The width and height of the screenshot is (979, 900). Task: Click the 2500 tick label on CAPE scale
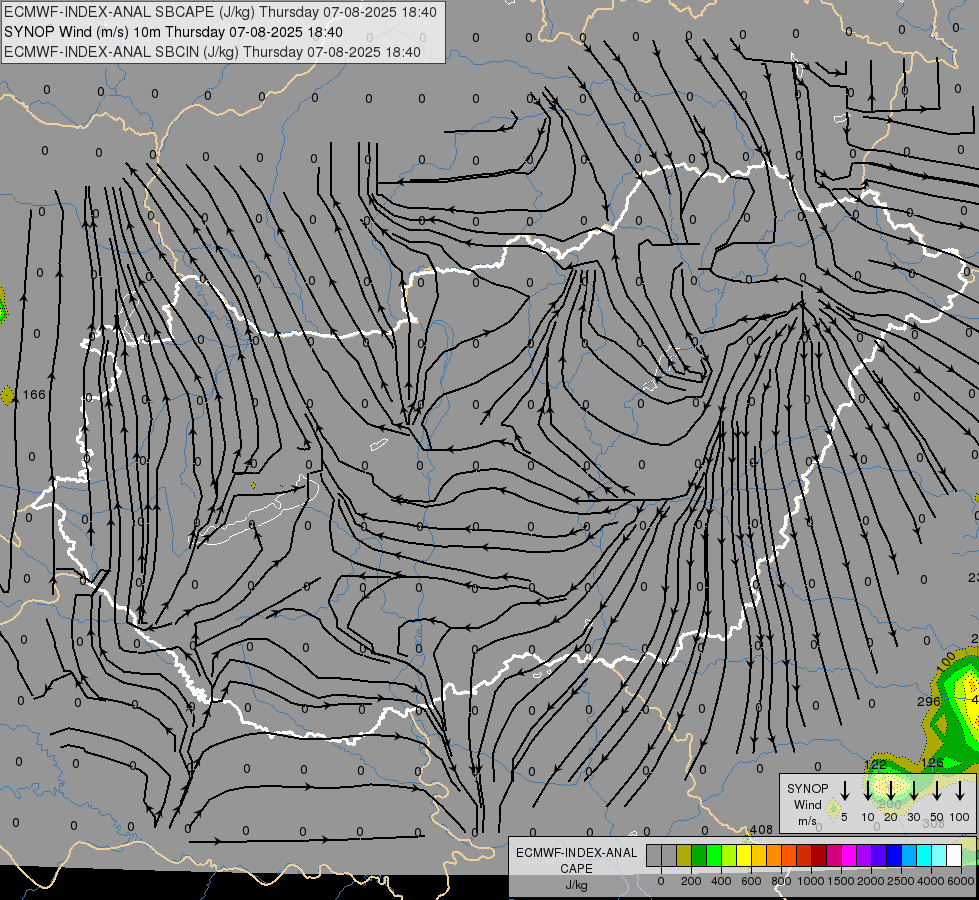(901, 881)
